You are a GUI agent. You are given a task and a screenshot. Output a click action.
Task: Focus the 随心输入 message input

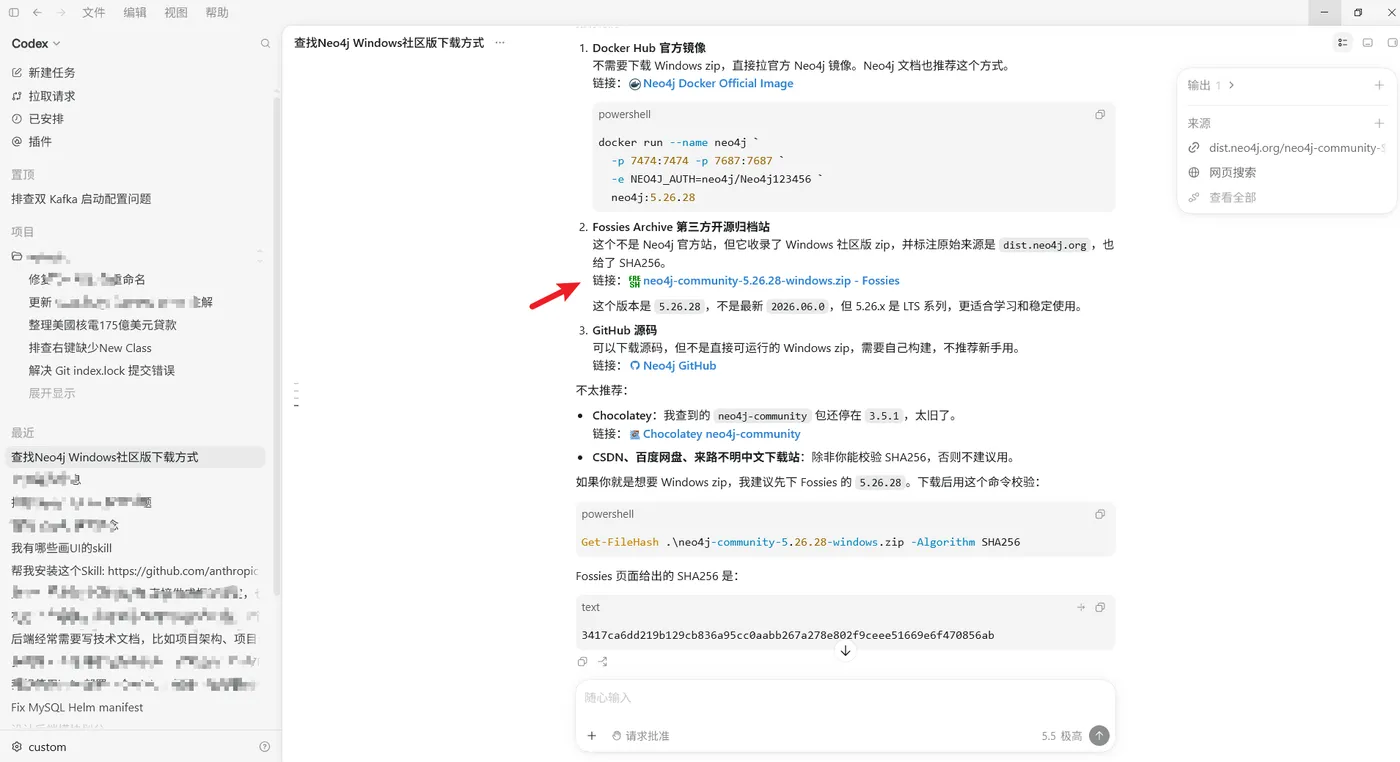point(845,698)
